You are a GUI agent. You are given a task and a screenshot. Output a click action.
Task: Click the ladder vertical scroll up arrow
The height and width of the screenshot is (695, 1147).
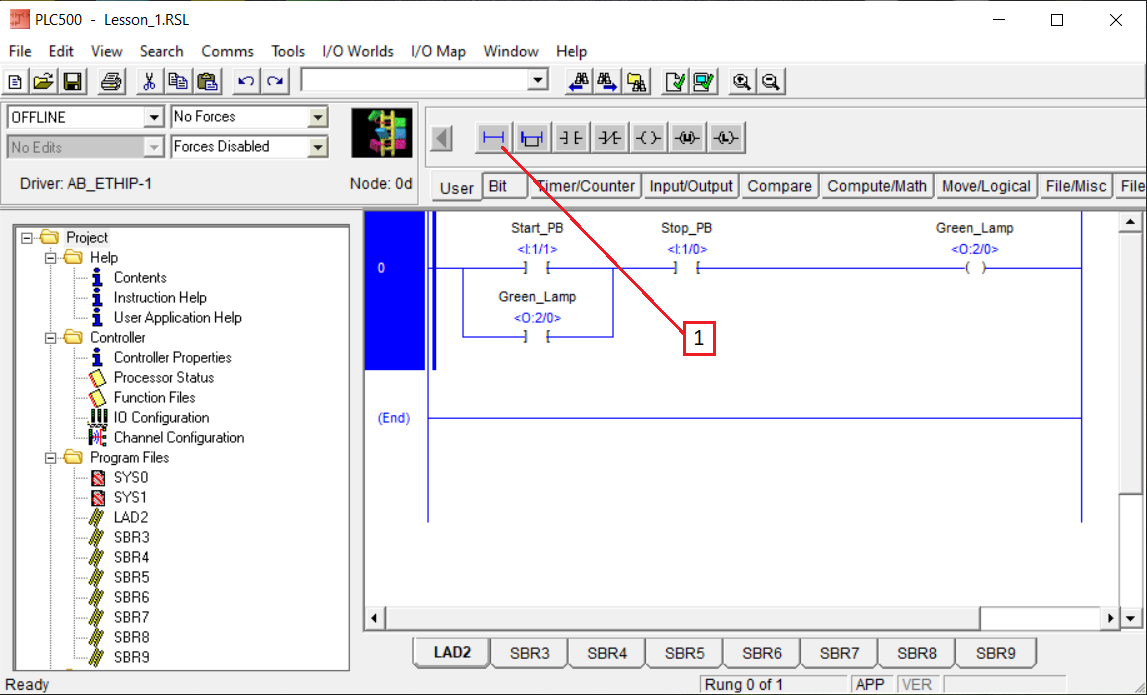pyautogui.click(x=1130, y=222)
